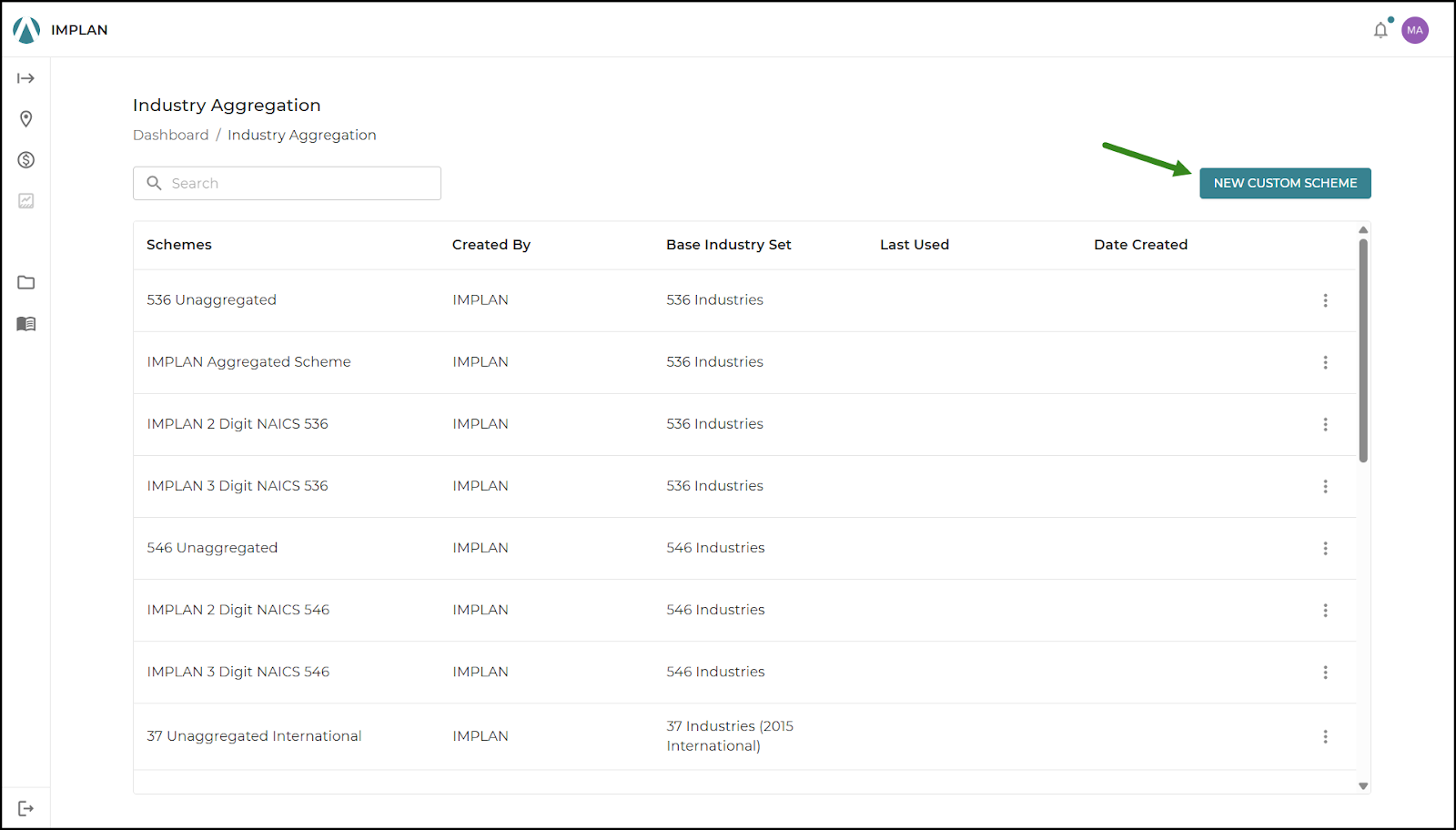Open the Regions map pin icon
Screen dimensions: 1456x830
click(26, 119)
